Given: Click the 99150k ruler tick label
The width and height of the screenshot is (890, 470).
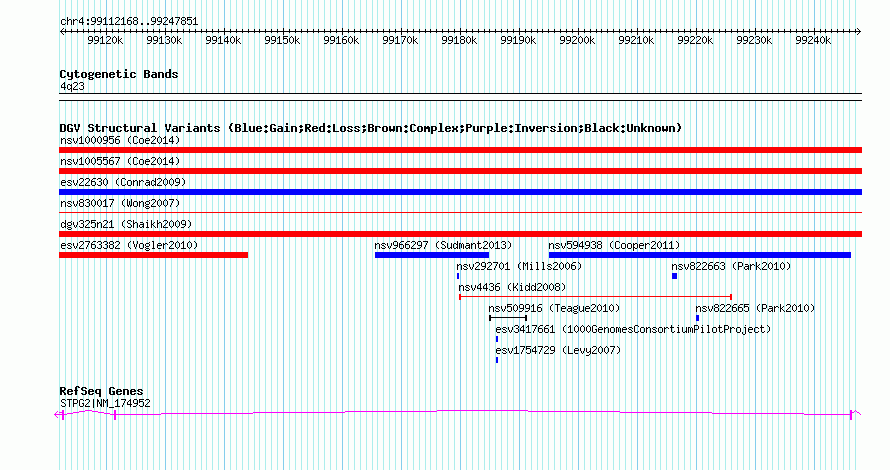Looking at the screenshot, I should click(282, 40).
